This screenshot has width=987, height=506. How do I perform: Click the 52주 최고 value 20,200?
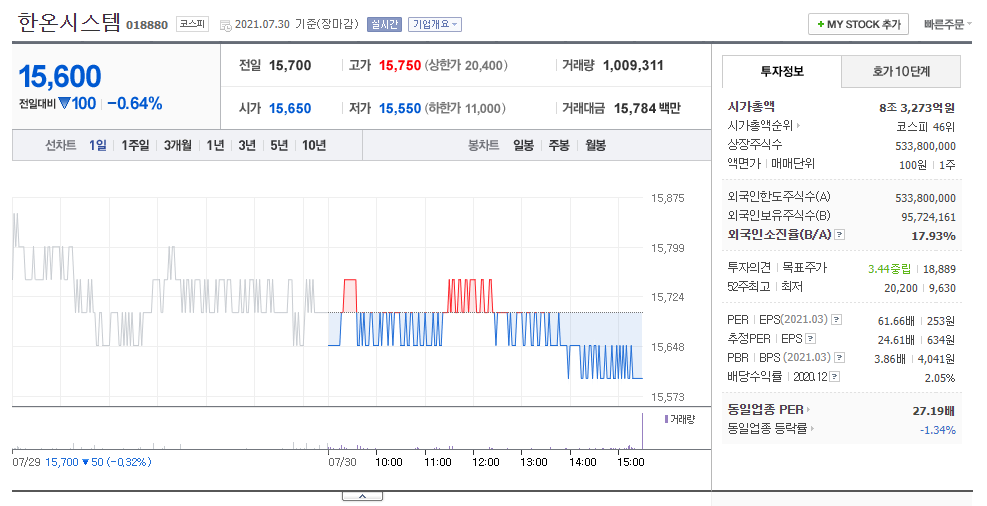tap(901, 288)
